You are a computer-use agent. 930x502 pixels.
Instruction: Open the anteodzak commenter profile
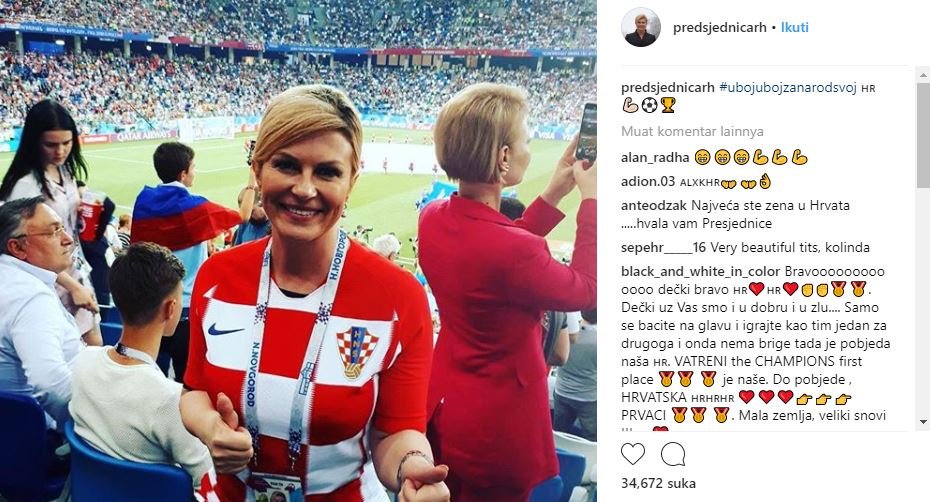654,205
